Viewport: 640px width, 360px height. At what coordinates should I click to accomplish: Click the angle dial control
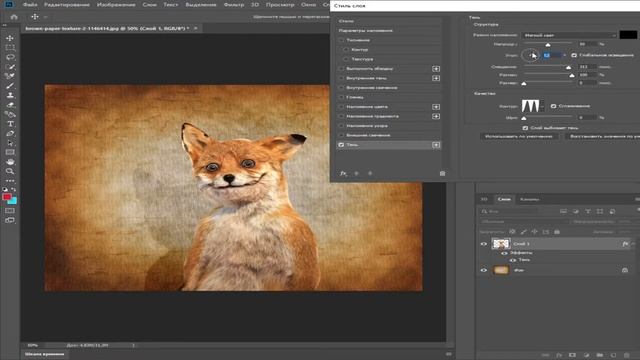coord(530,55)
